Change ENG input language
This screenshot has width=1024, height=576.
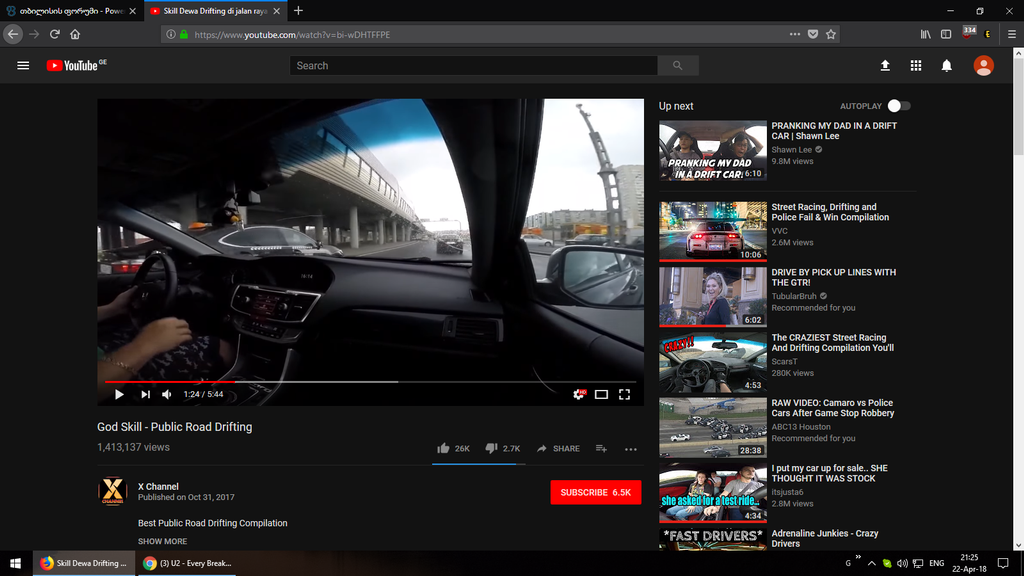coord(936,563)
